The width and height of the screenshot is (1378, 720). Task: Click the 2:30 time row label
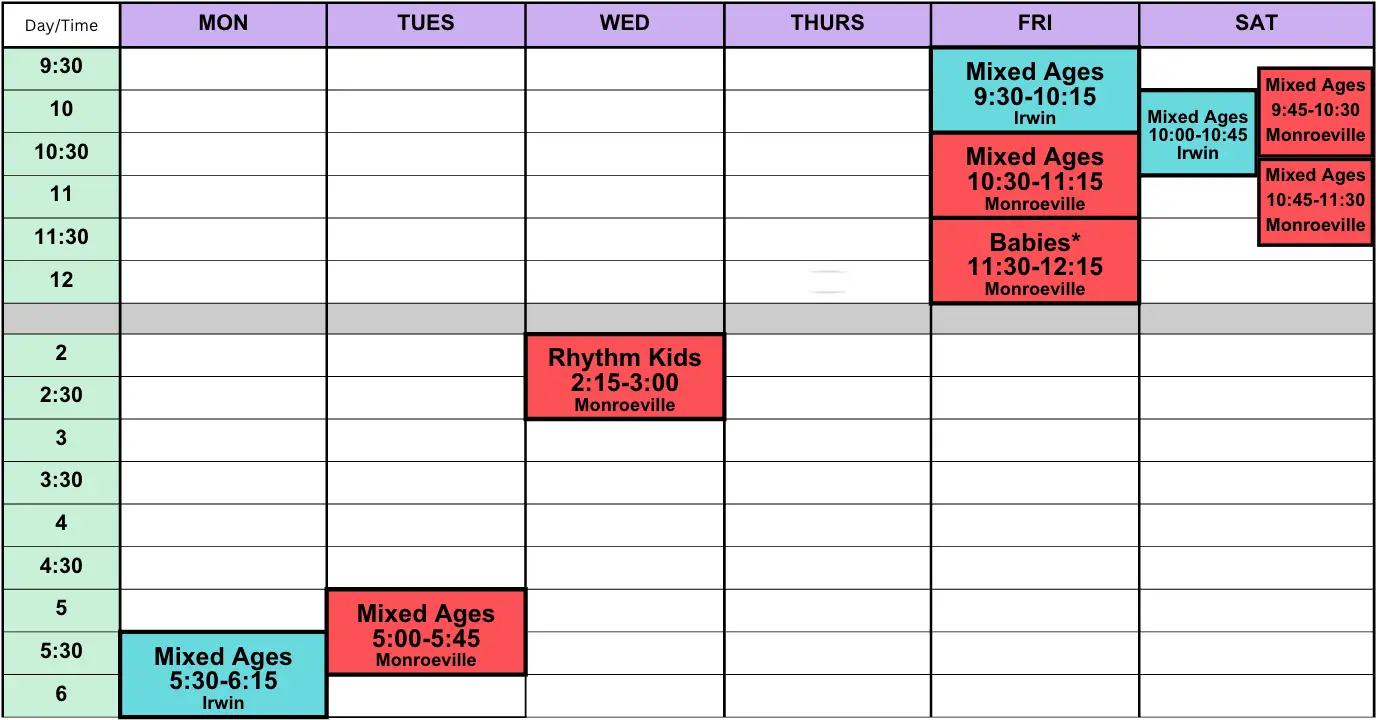pyautogui.click(x=61, y=396)
